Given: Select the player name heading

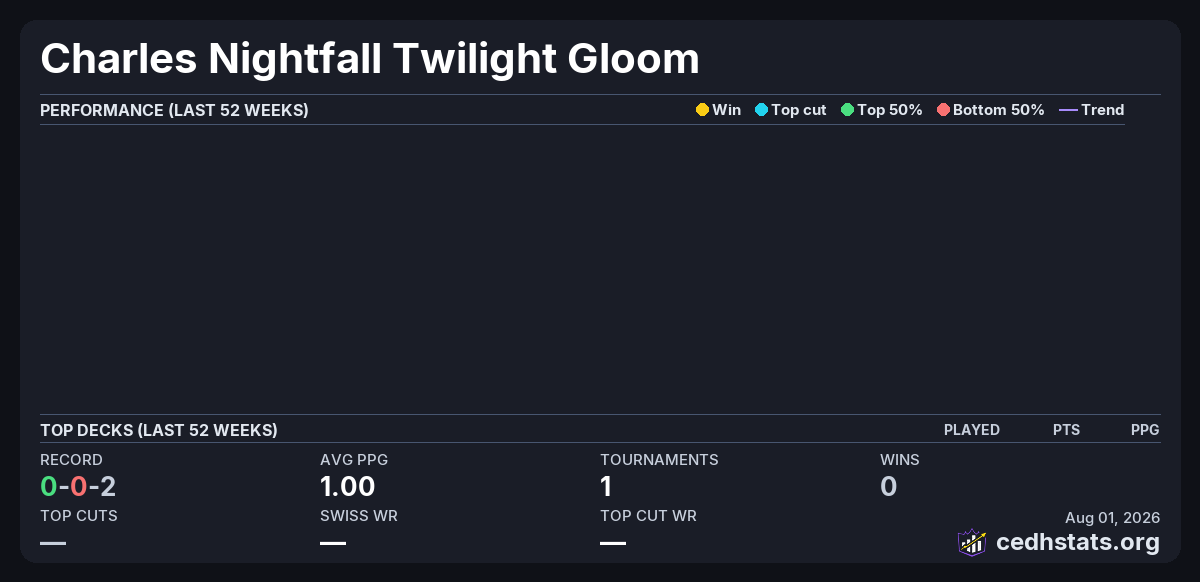Looking at the screenshot, I should (x=370, y=59).
